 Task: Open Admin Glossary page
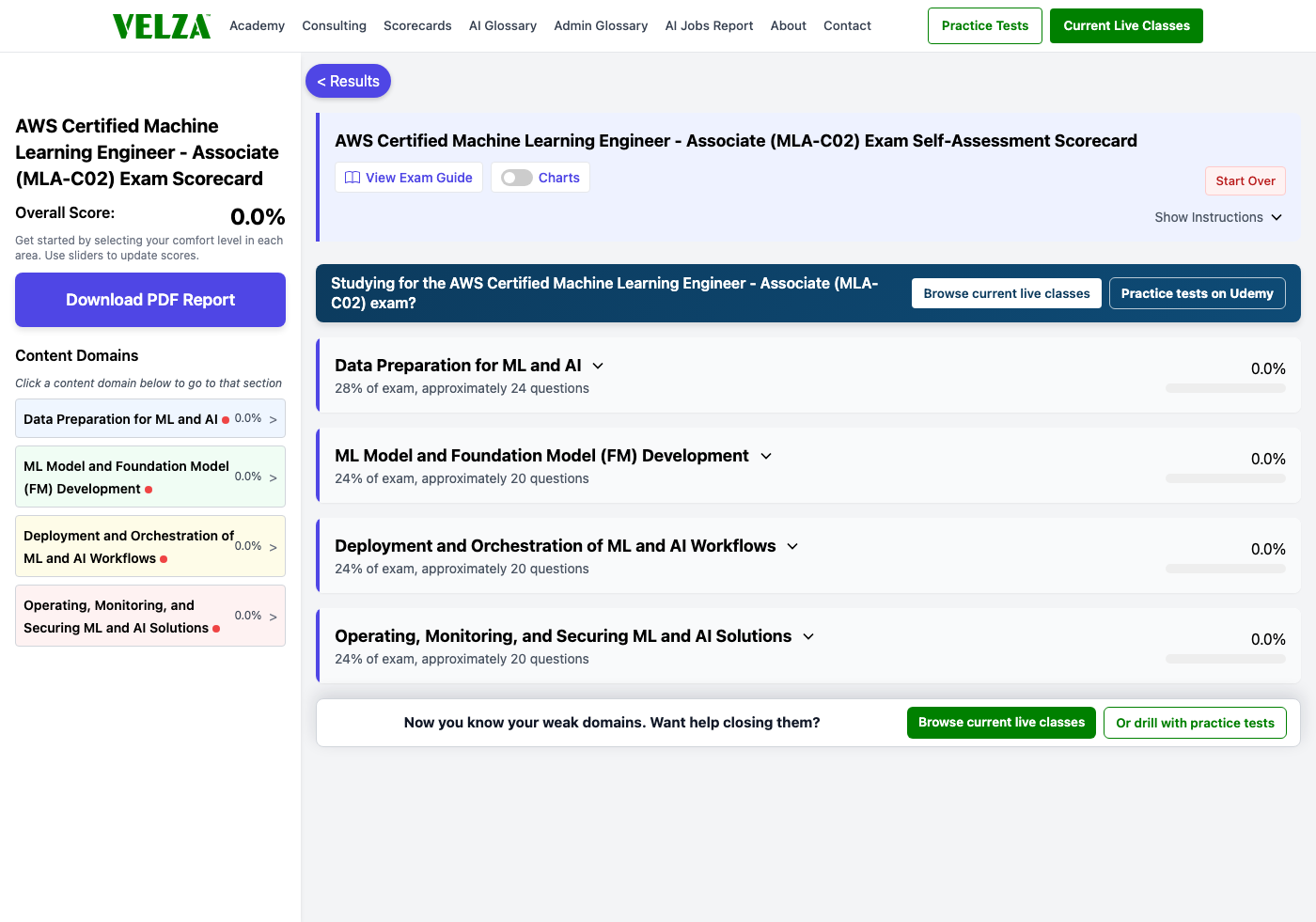pos(601,25)
